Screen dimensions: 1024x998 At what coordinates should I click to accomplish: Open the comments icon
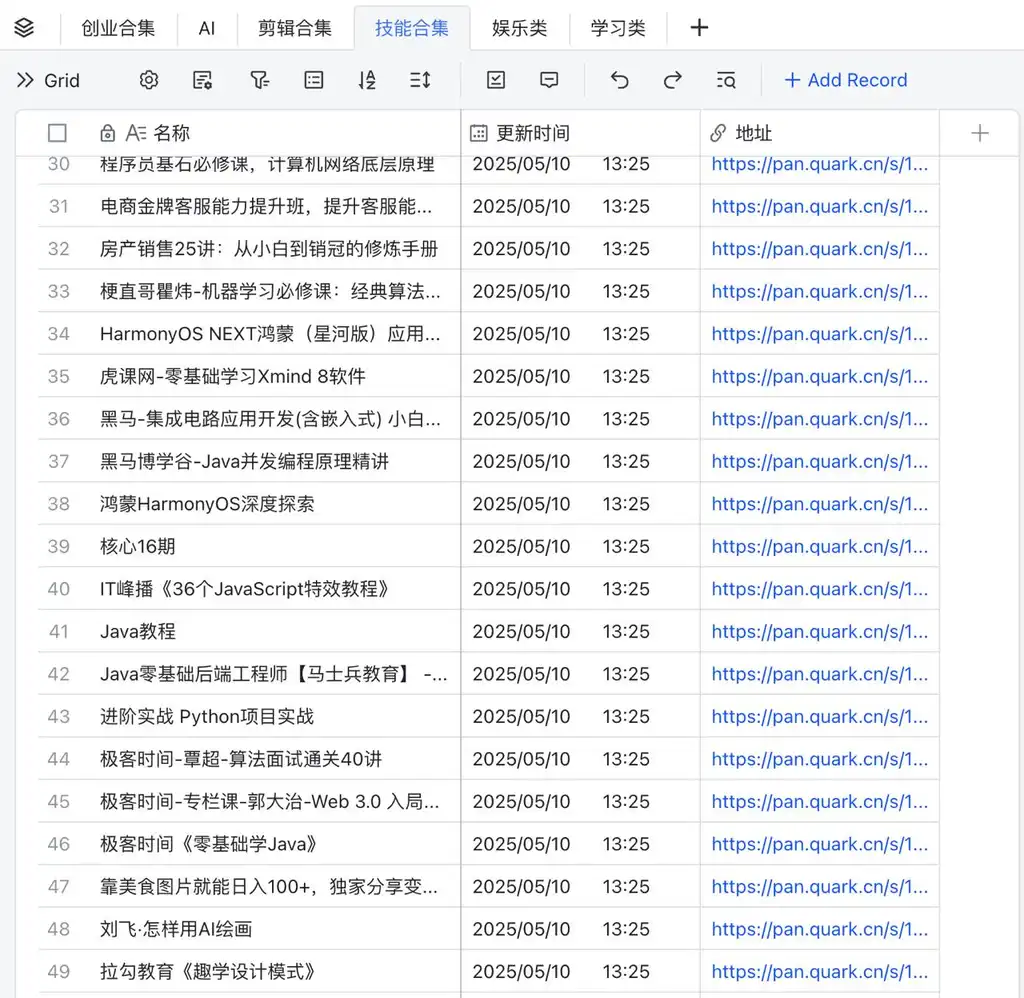click(549, 80)
